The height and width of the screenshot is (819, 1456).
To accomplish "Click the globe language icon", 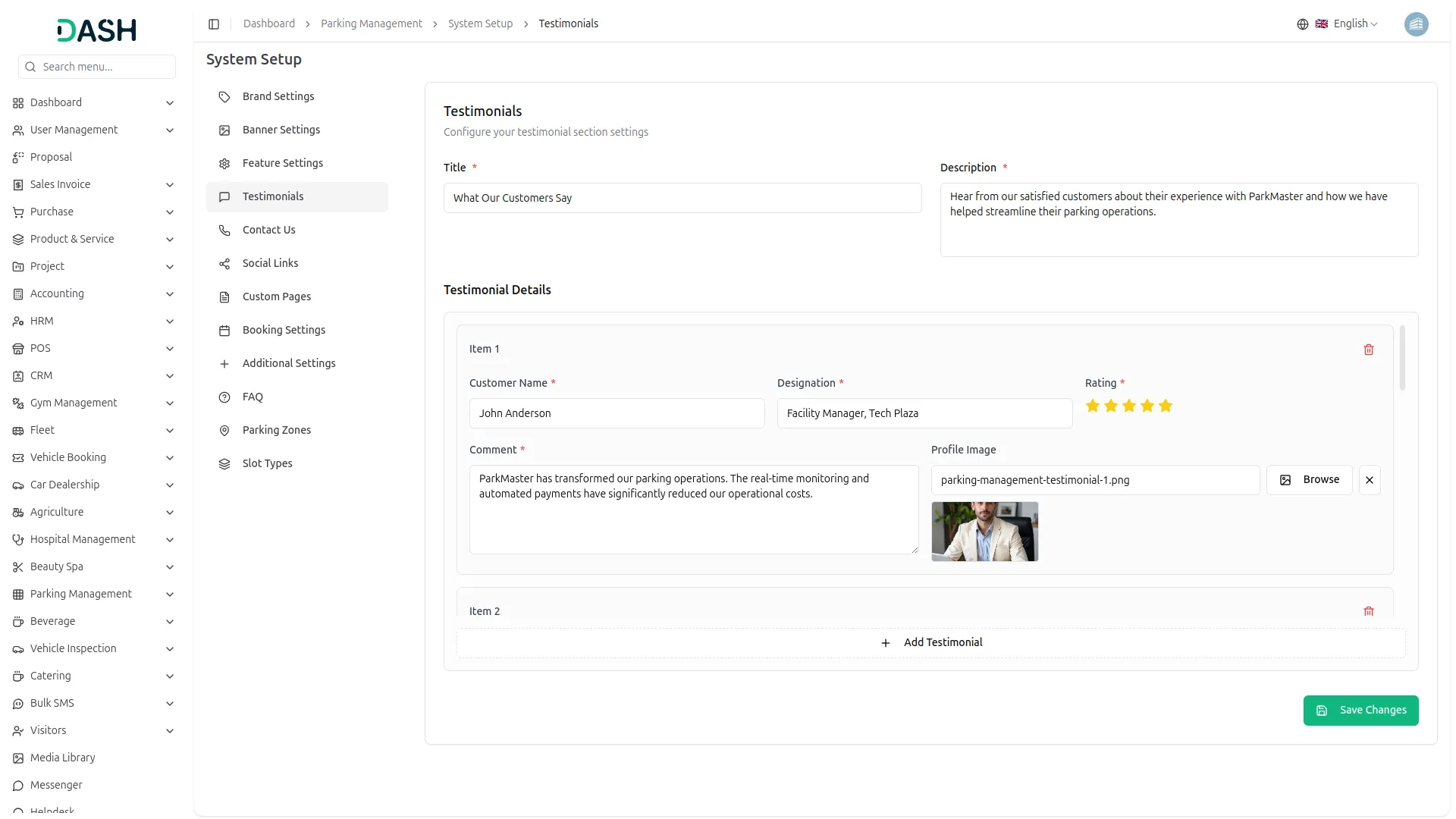I will point(1303,24).
